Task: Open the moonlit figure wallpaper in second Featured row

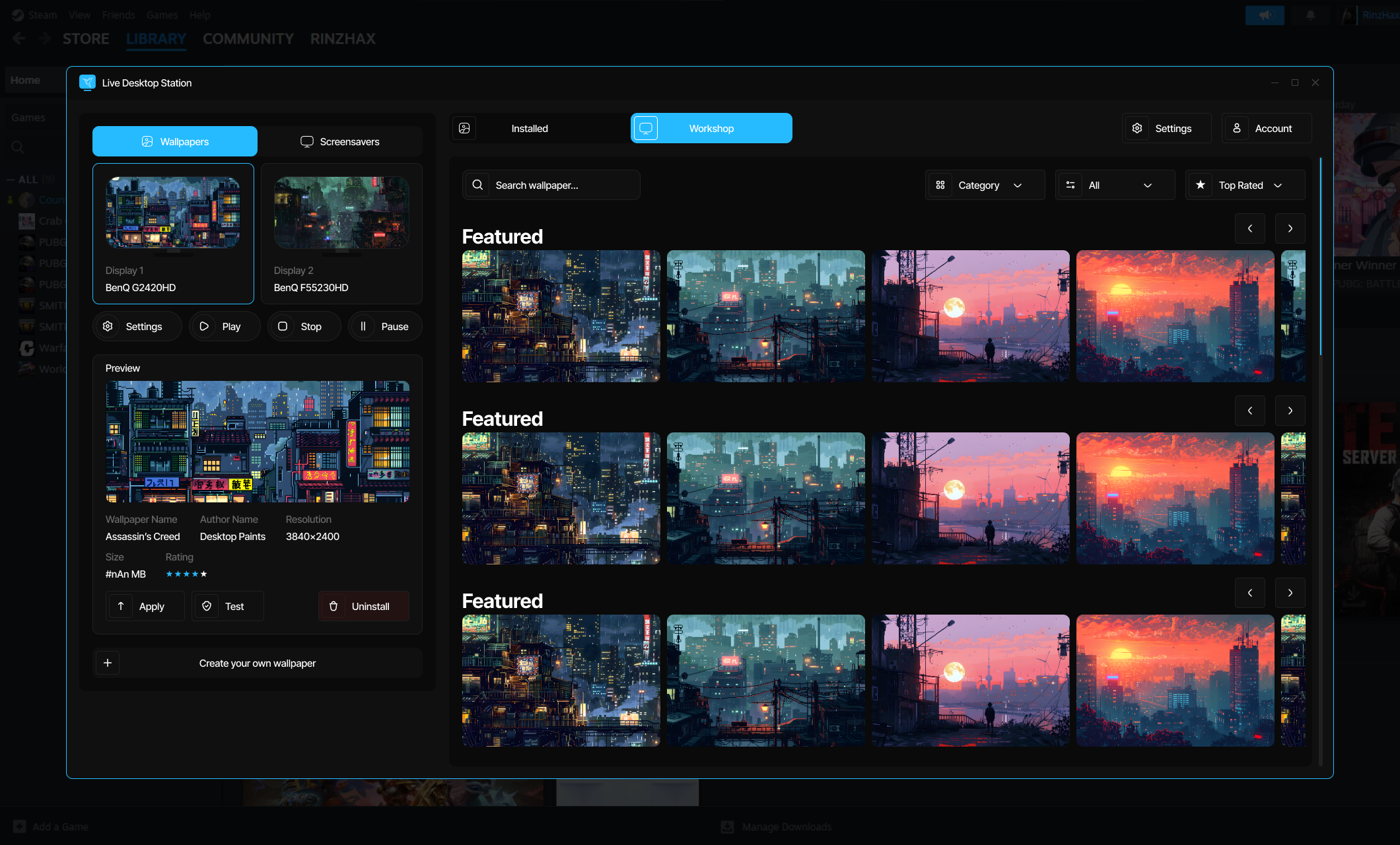Action: 971,498
